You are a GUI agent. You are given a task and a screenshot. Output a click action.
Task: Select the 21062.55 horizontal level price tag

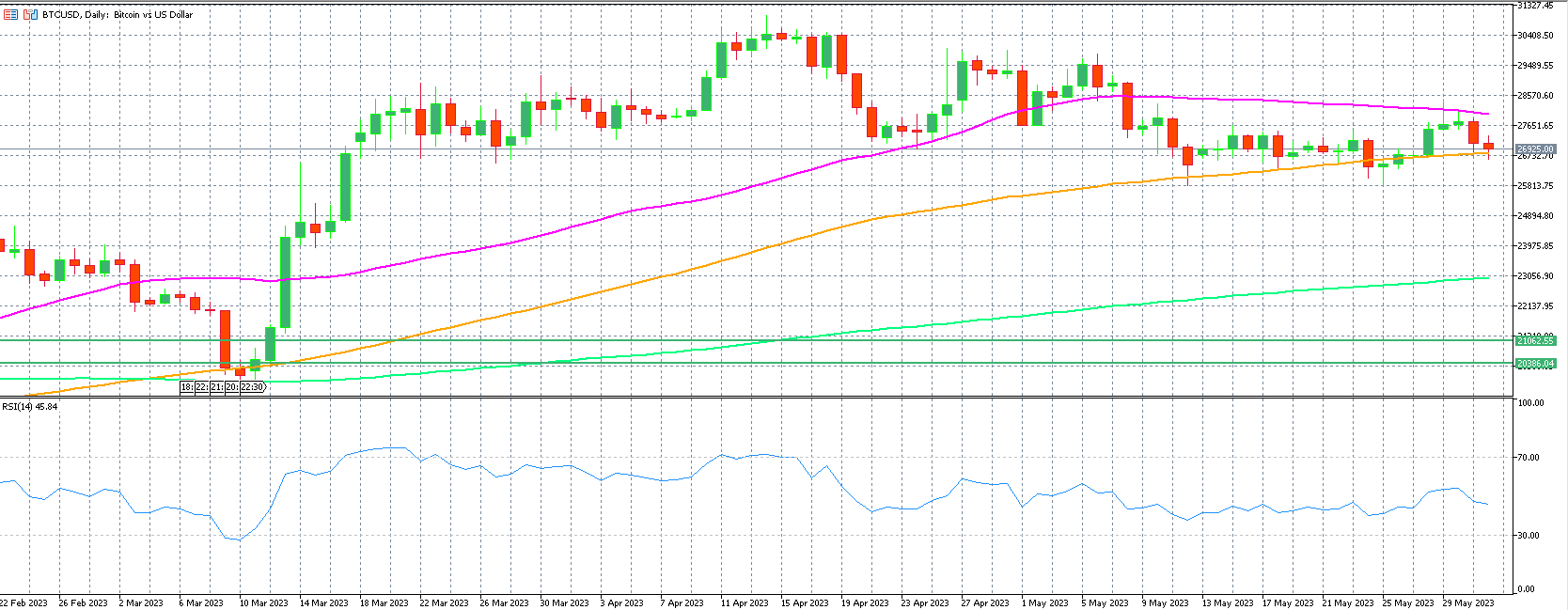point(1535,341)
